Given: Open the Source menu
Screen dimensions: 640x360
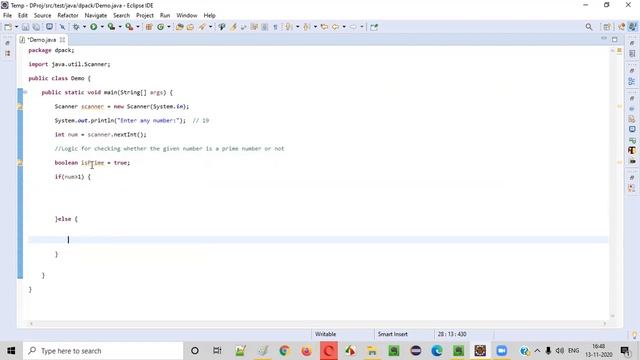Looking at the screenshot, I should click(42, 15).
